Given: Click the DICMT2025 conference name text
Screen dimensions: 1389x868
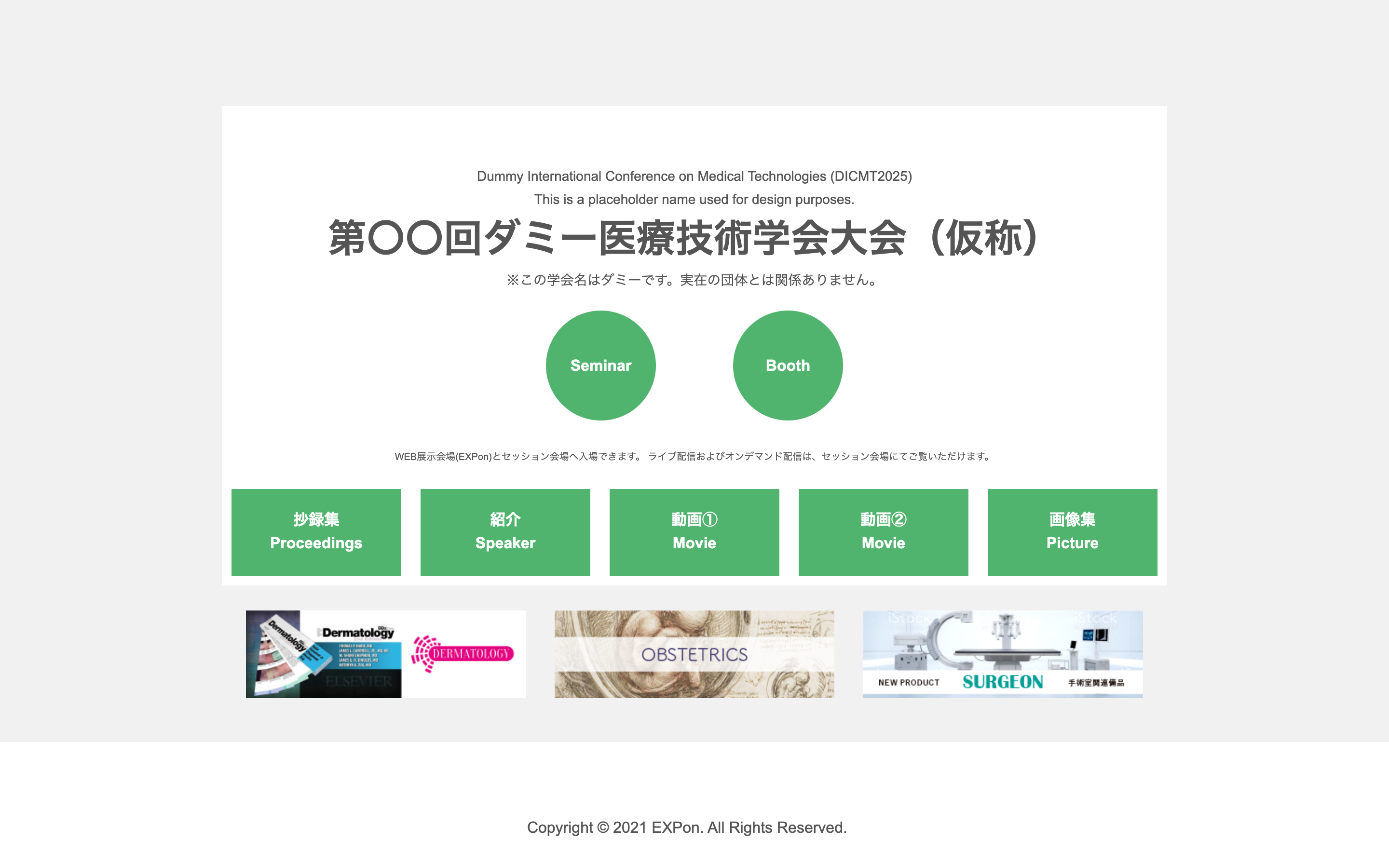Looking at the screenshot, I should point(694,177).
